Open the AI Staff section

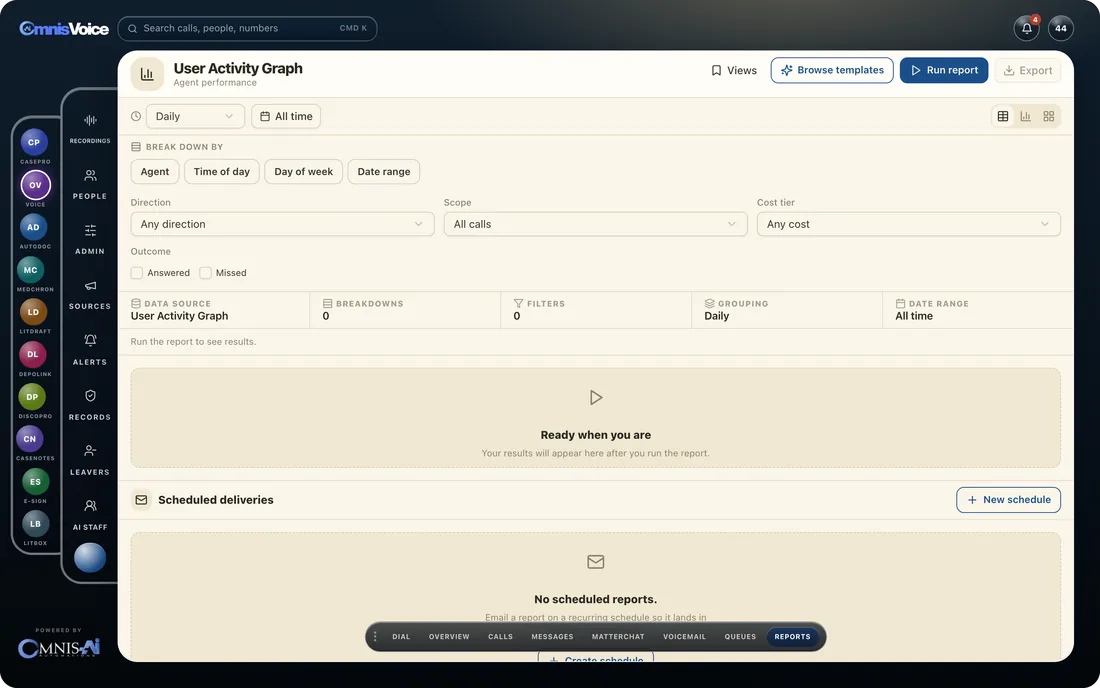(x=90, y=514)
